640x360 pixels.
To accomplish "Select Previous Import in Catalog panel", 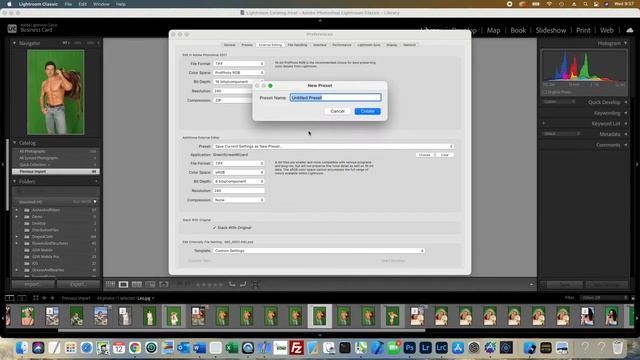I will pyautogui.click(x=56, y=171).
